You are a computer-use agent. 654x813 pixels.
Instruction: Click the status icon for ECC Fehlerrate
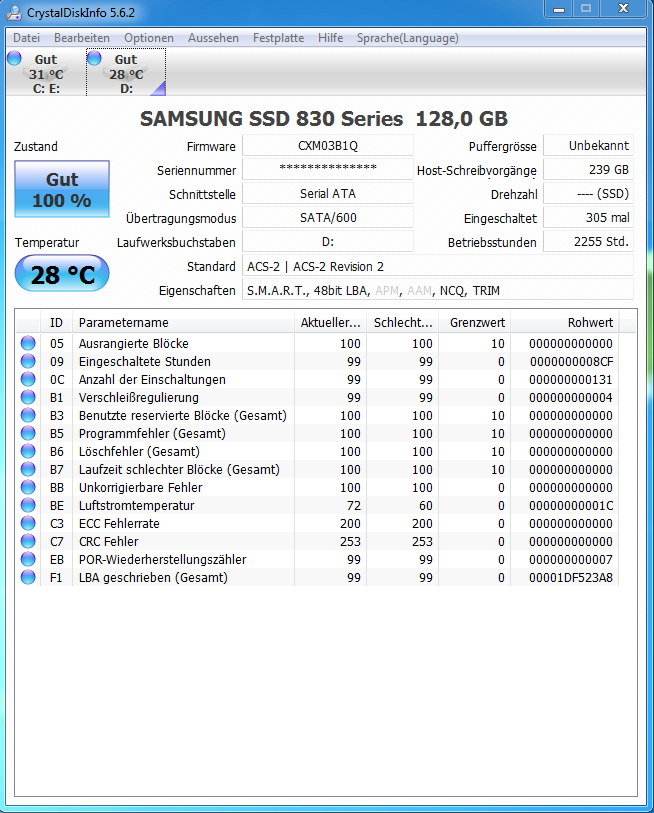tap(28, 523)
